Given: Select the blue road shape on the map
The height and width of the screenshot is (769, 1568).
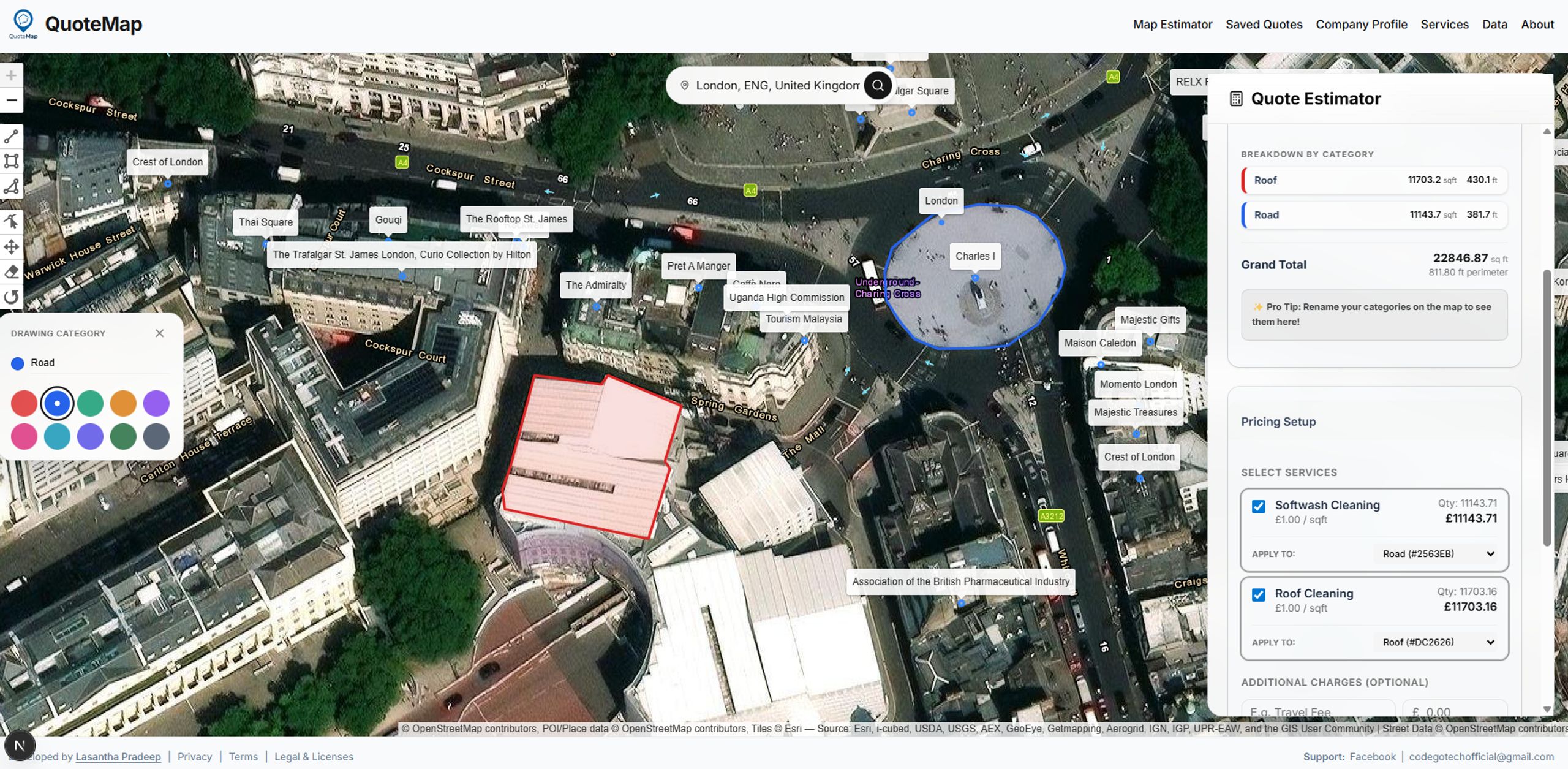Looking at the screenshot, I should pos(974,277).
